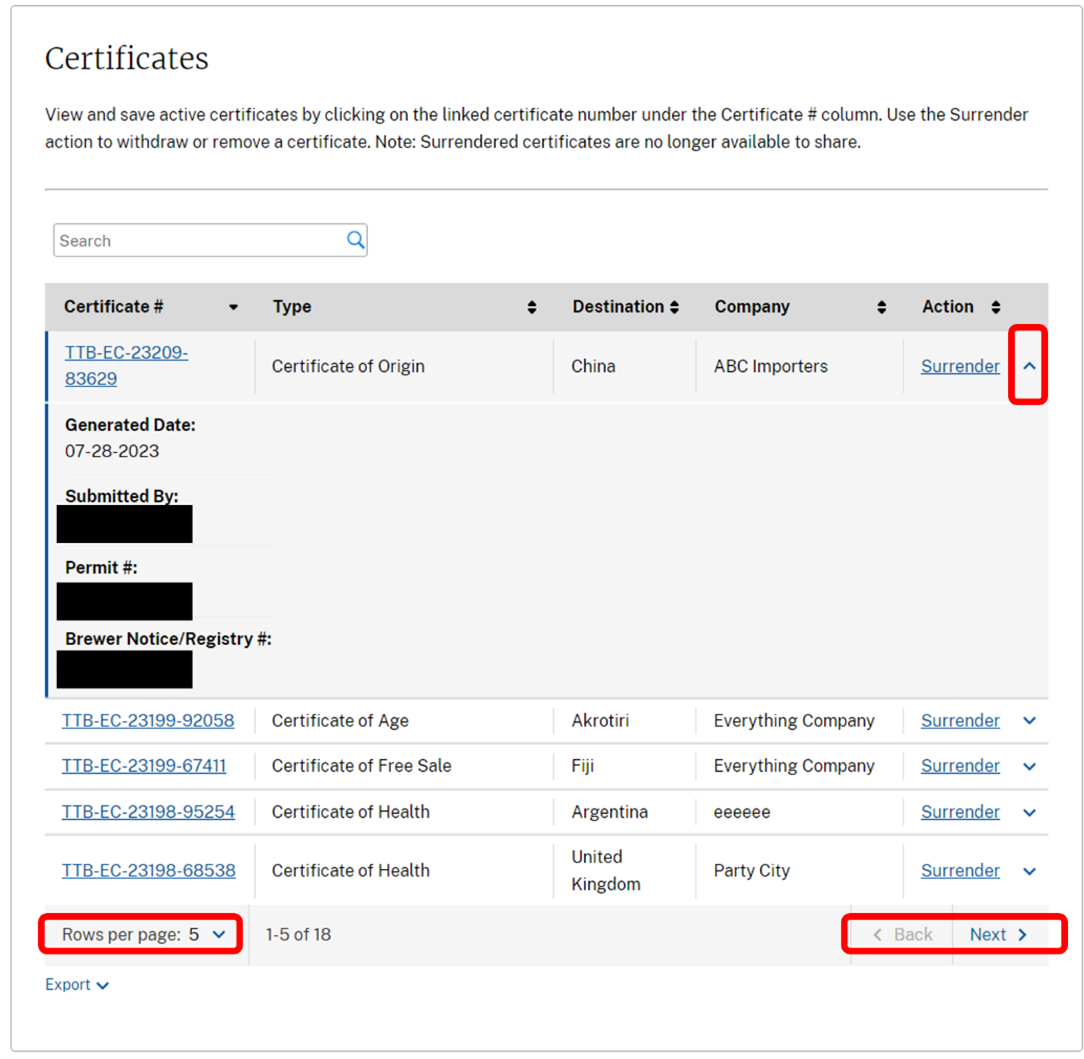The image size is (1084, 1059).
Task: Open certificate TTB-EC-23209-83629
Action: click(x=126, y=366)
